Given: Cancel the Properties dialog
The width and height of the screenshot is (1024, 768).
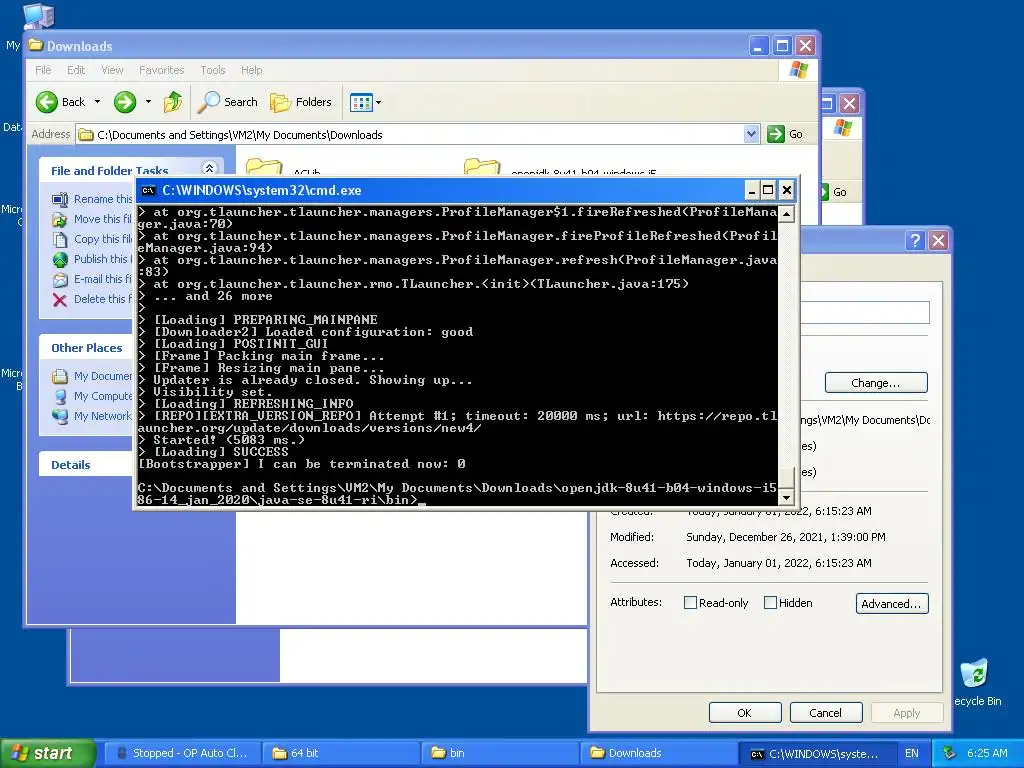Looking at the screenshot, I should pos(825,712).
